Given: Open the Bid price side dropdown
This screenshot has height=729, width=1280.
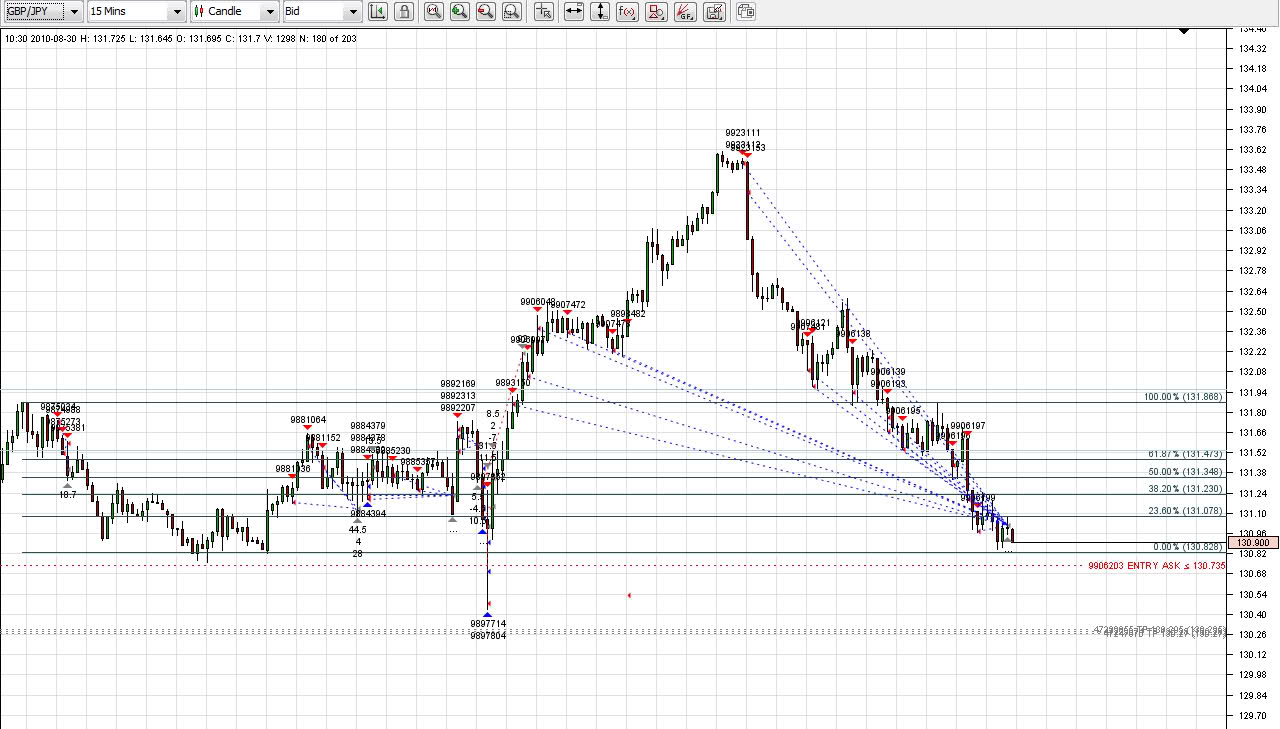Looking at the screenshot, I should (x=321, y=12).
